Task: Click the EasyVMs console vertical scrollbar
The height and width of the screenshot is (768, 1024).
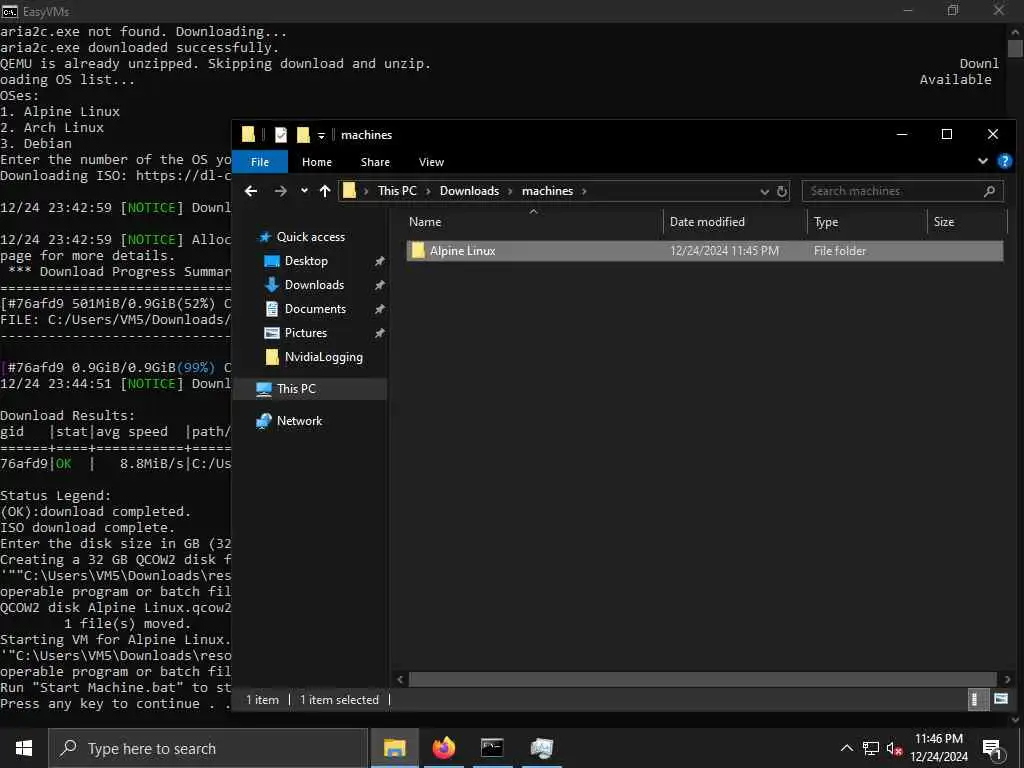Action: pyautogui.click(x=1015, y=49)
